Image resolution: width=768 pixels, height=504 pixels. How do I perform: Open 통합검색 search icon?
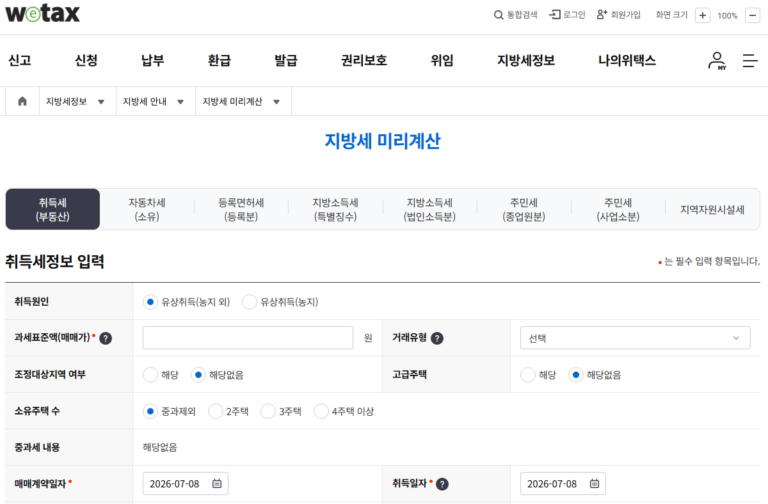tap(499, 15)
